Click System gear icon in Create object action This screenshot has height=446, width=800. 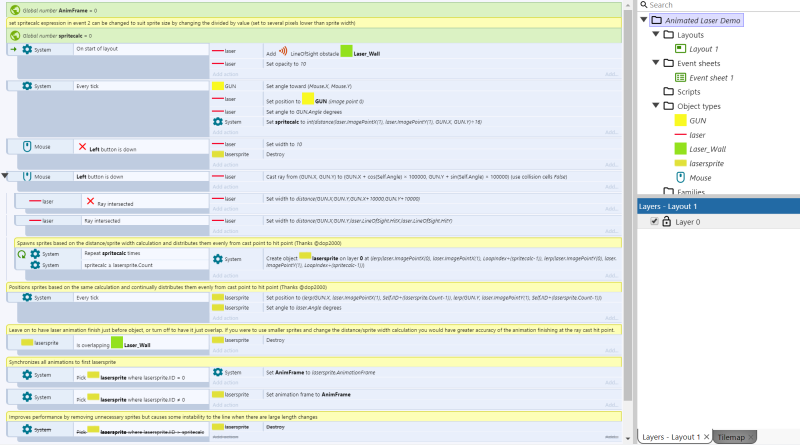coord(218,259)
